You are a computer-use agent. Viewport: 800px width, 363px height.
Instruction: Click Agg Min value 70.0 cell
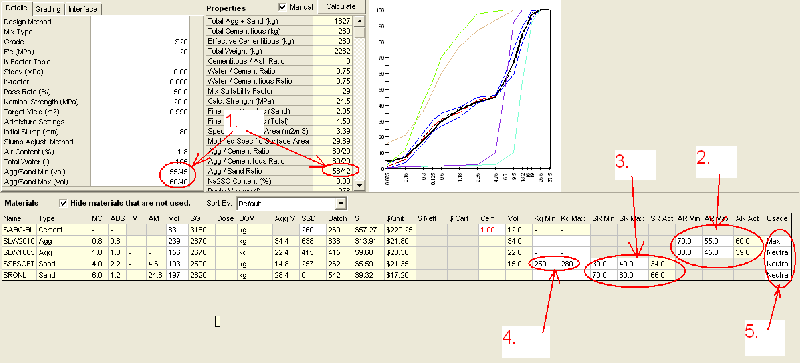tap(688, 240)
